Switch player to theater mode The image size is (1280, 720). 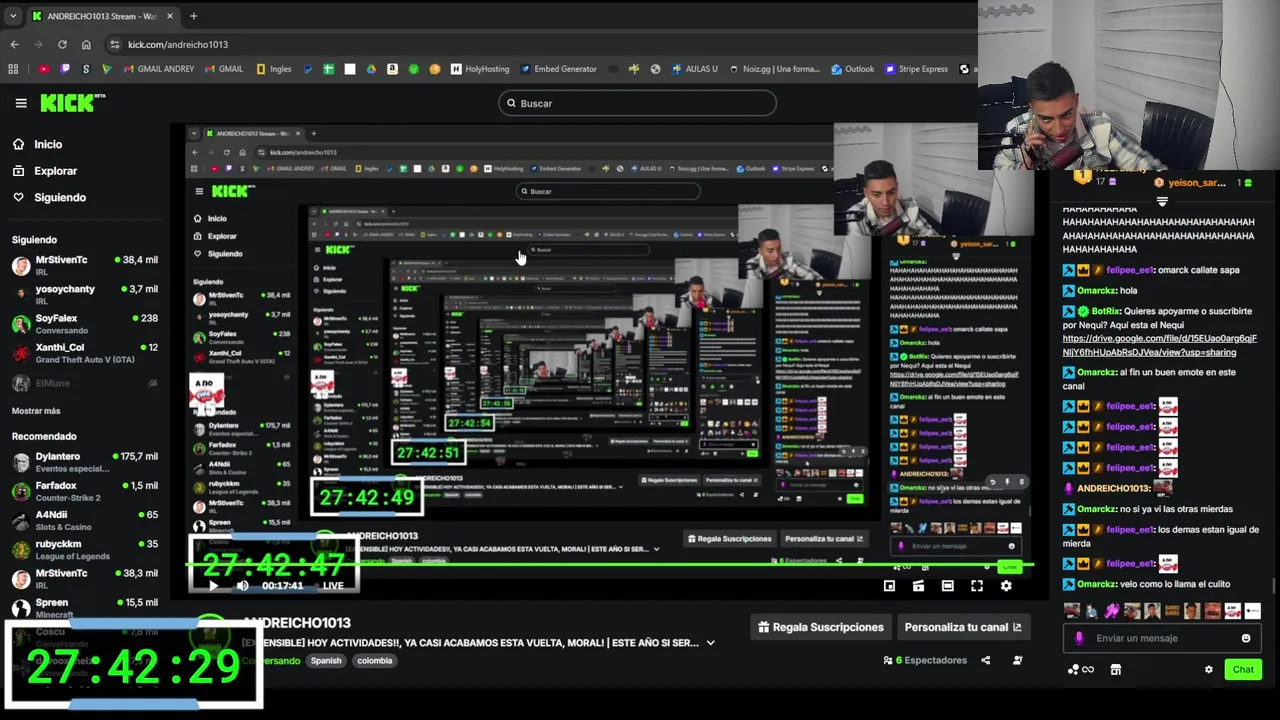(x=947, y=586)
